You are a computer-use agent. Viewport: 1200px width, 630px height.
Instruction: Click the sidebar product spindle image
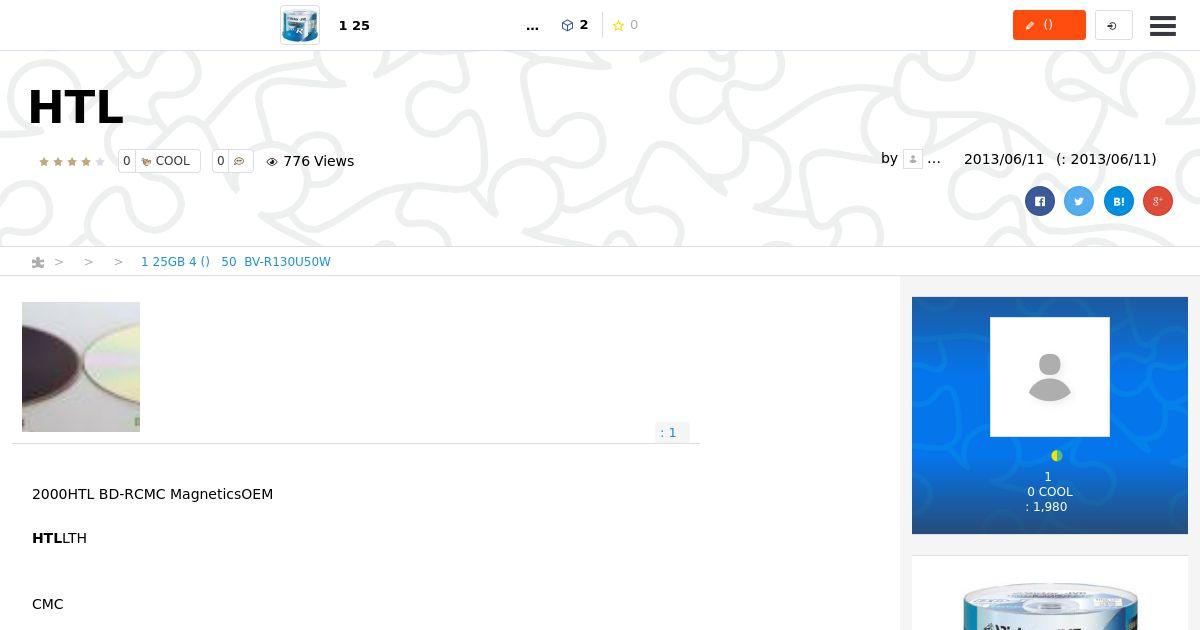coord(1050,607)
